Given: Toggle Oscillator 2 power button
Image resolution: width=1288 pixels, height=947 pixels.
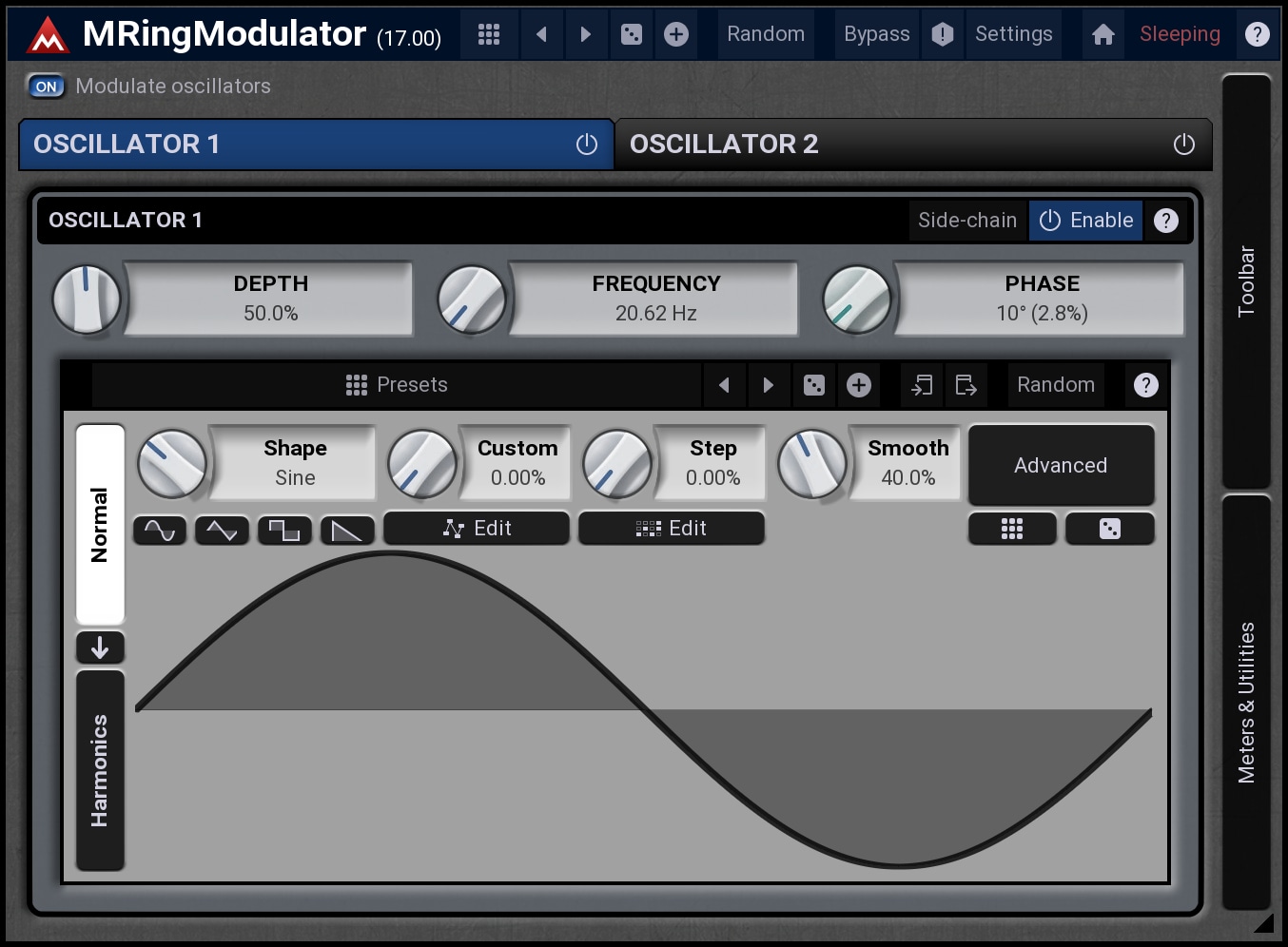Looking at the screenshot, I should tap(1183, 145).
